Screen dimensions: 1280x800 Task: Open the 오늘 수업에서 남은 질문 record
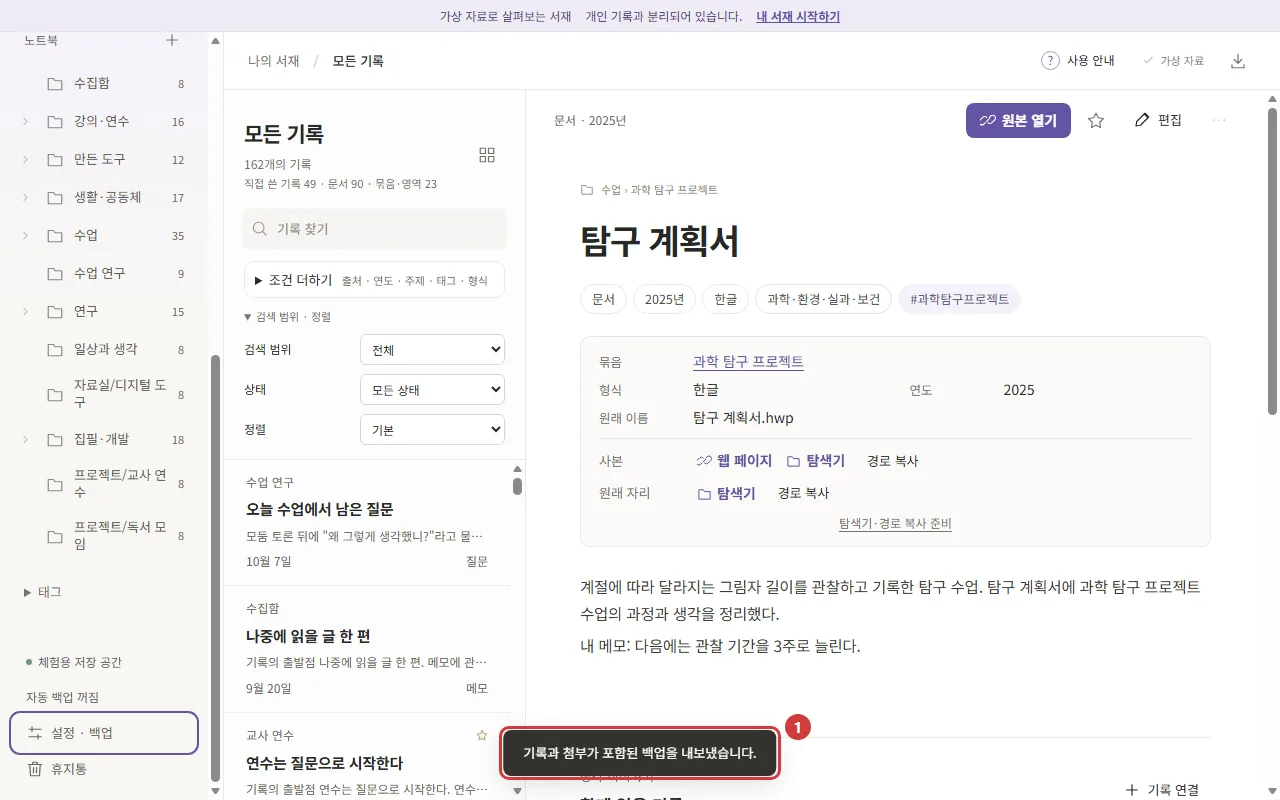(367, 523)
